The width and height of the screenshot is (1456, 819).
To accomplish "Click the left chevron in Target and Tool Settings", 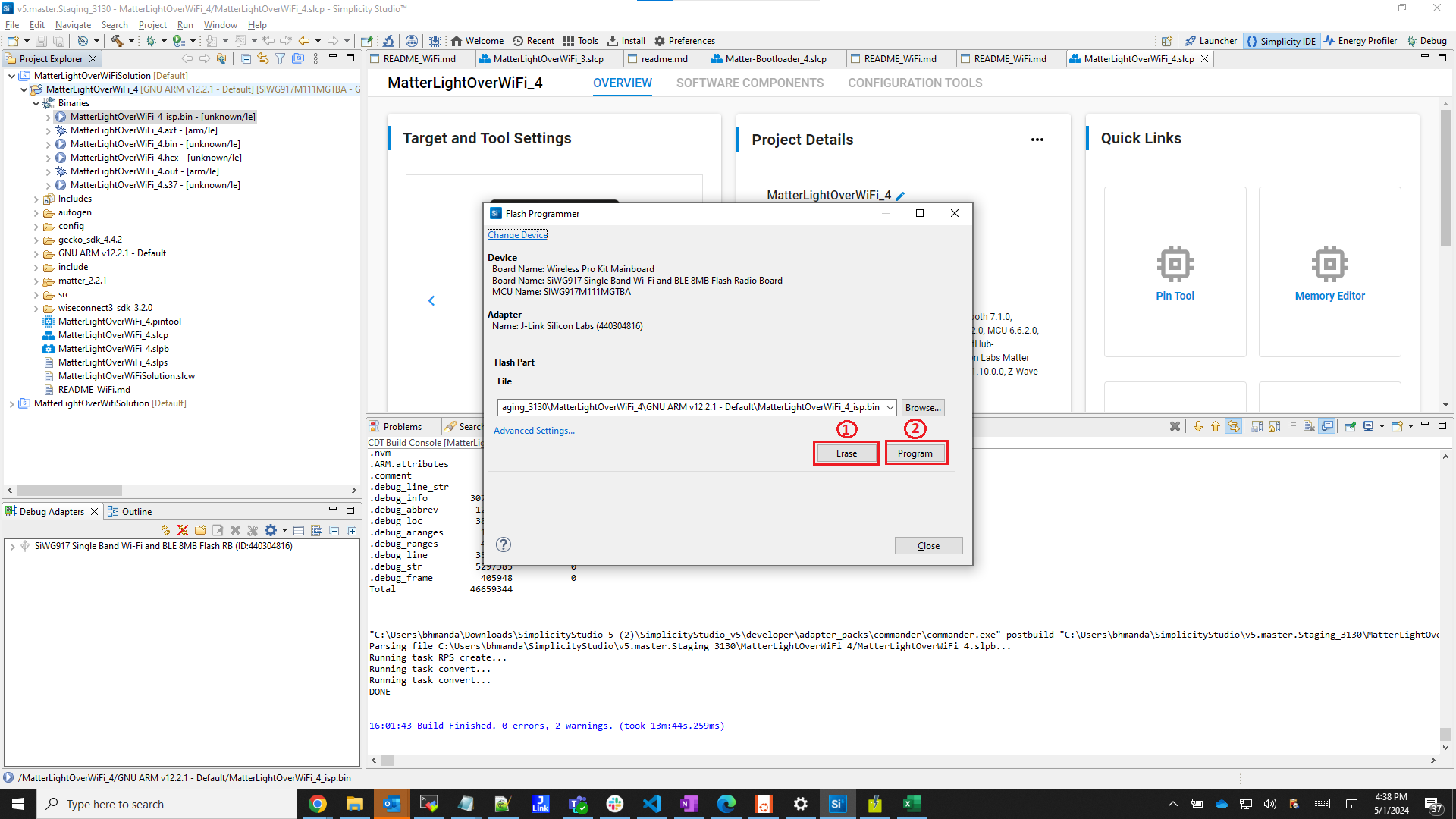I will point(431,301).
